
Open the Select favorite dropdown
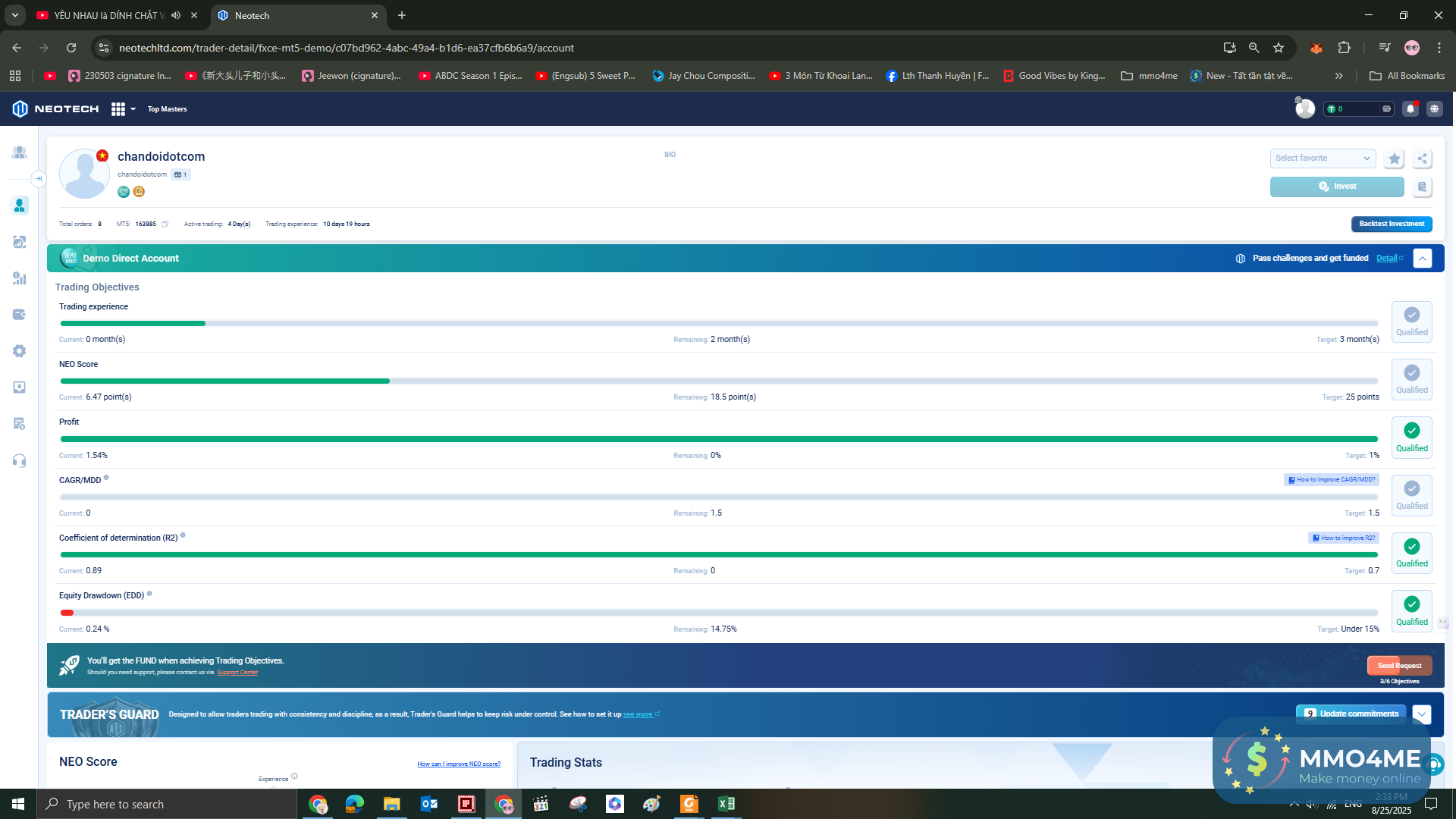[x=1323, y=158]
